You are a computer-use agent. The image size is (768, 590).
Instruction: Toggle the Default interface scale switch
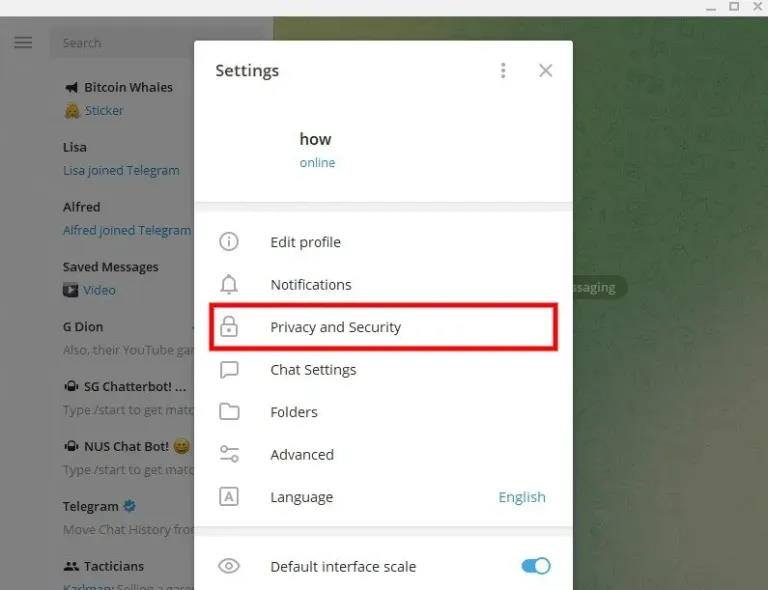[x=536, y=566]
